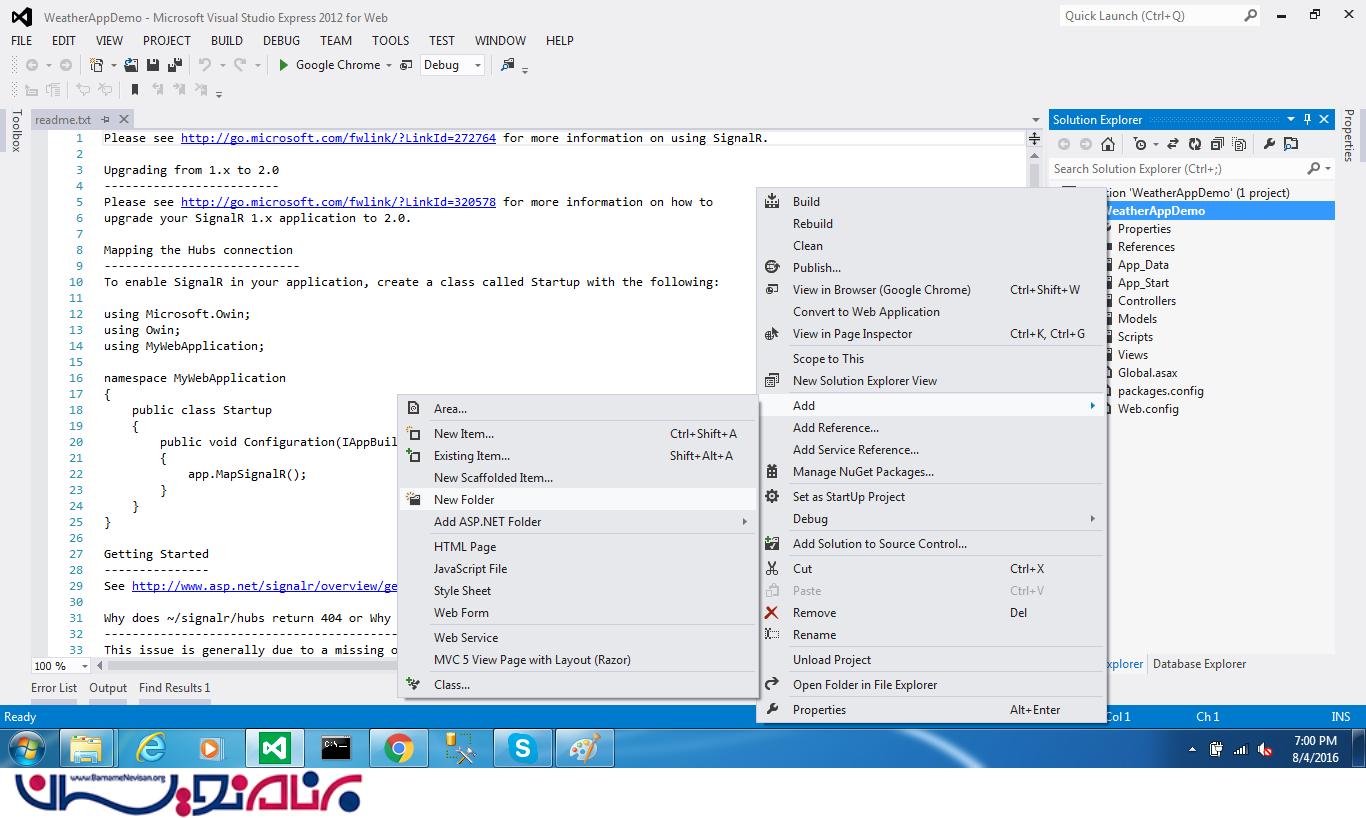This screenshot has width=1366, height=818.
Task: Click the Refresh icon in Solution Explorer
Action: (x=1194, y=145)
